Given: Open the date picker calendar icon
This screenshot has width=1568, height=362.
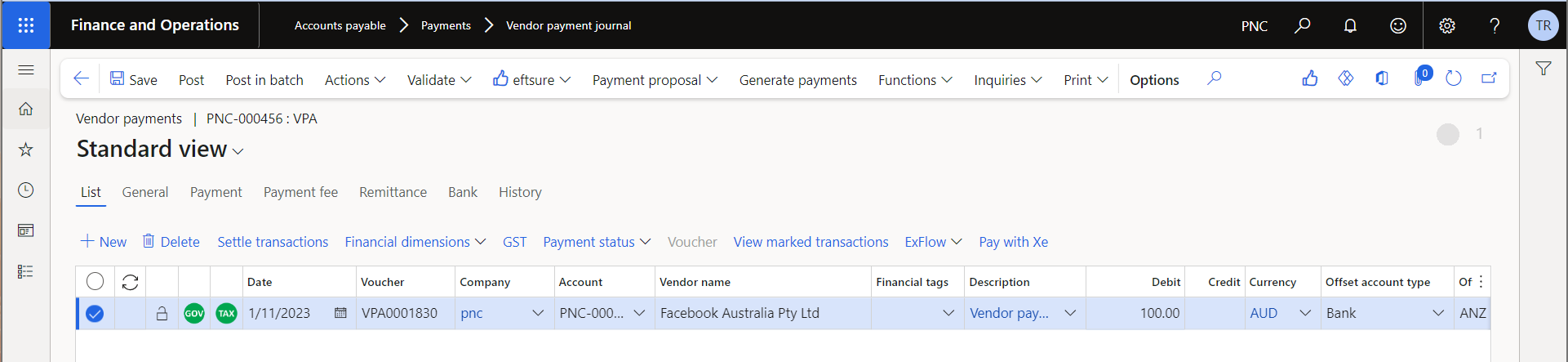Looking at the screenshot, I should click(x=340, y=313).
